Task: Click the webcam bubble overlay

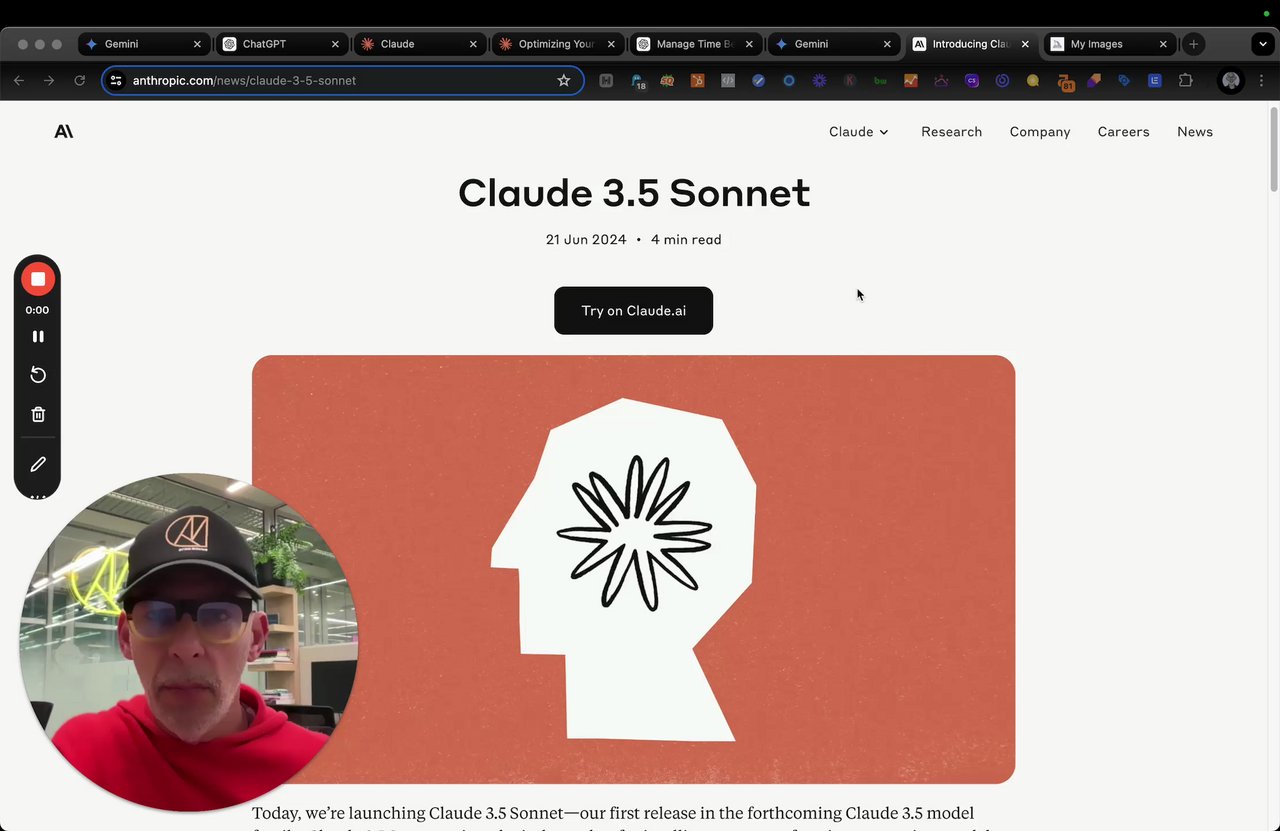Action: pos(189,642)
